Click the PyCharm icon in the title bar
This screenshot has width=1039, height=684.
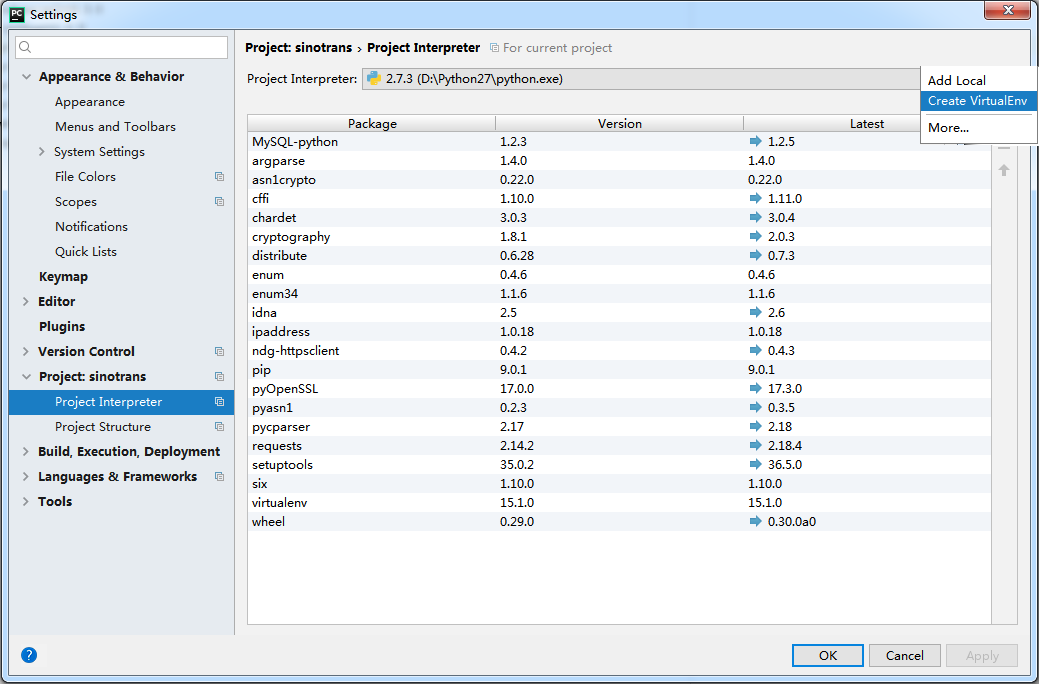(x=17, y=14)
